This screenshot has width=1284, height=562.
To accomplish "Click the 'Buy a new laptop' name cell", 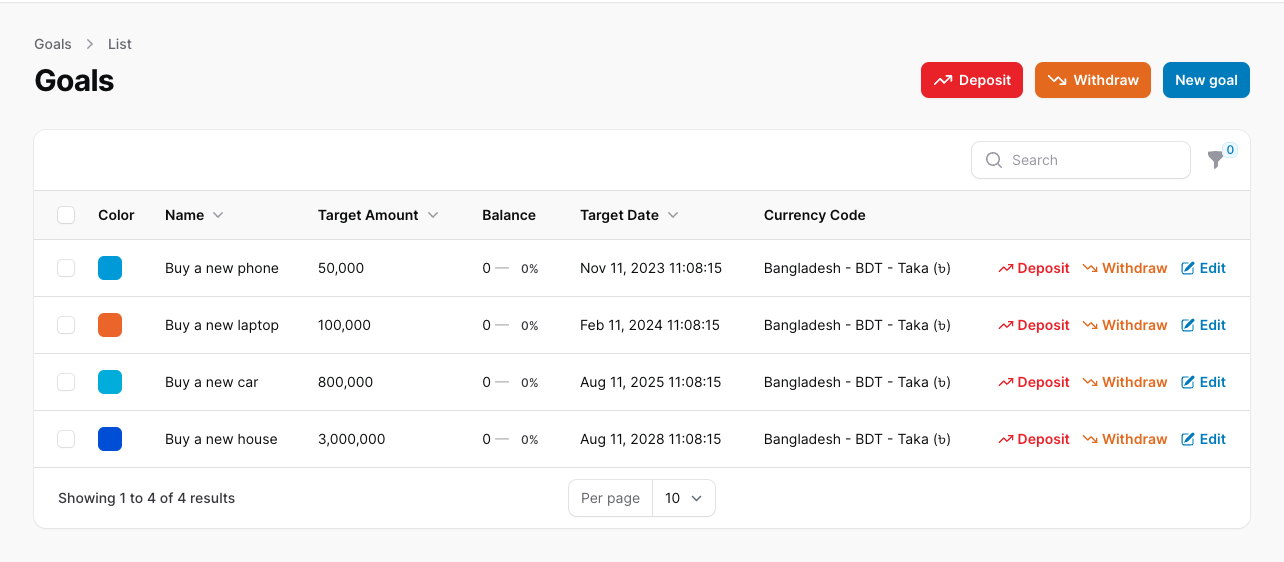I will coord(222,325).
